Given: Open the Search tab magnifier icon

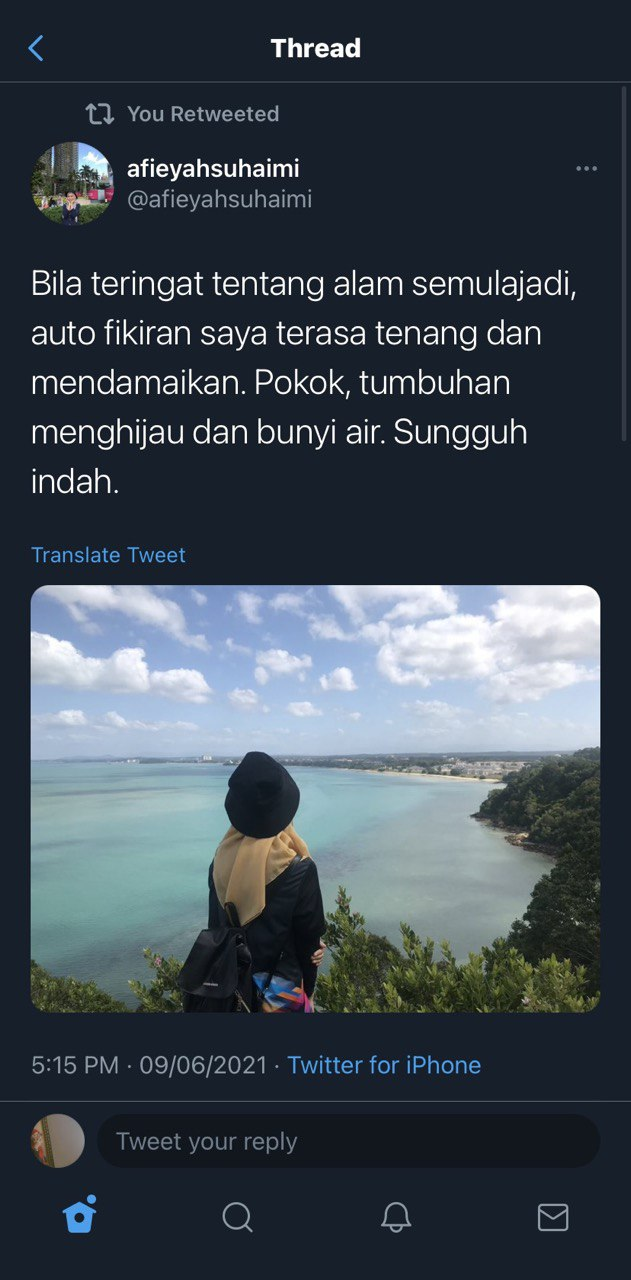Looking at the screenshot, I should click(237, 1217).
